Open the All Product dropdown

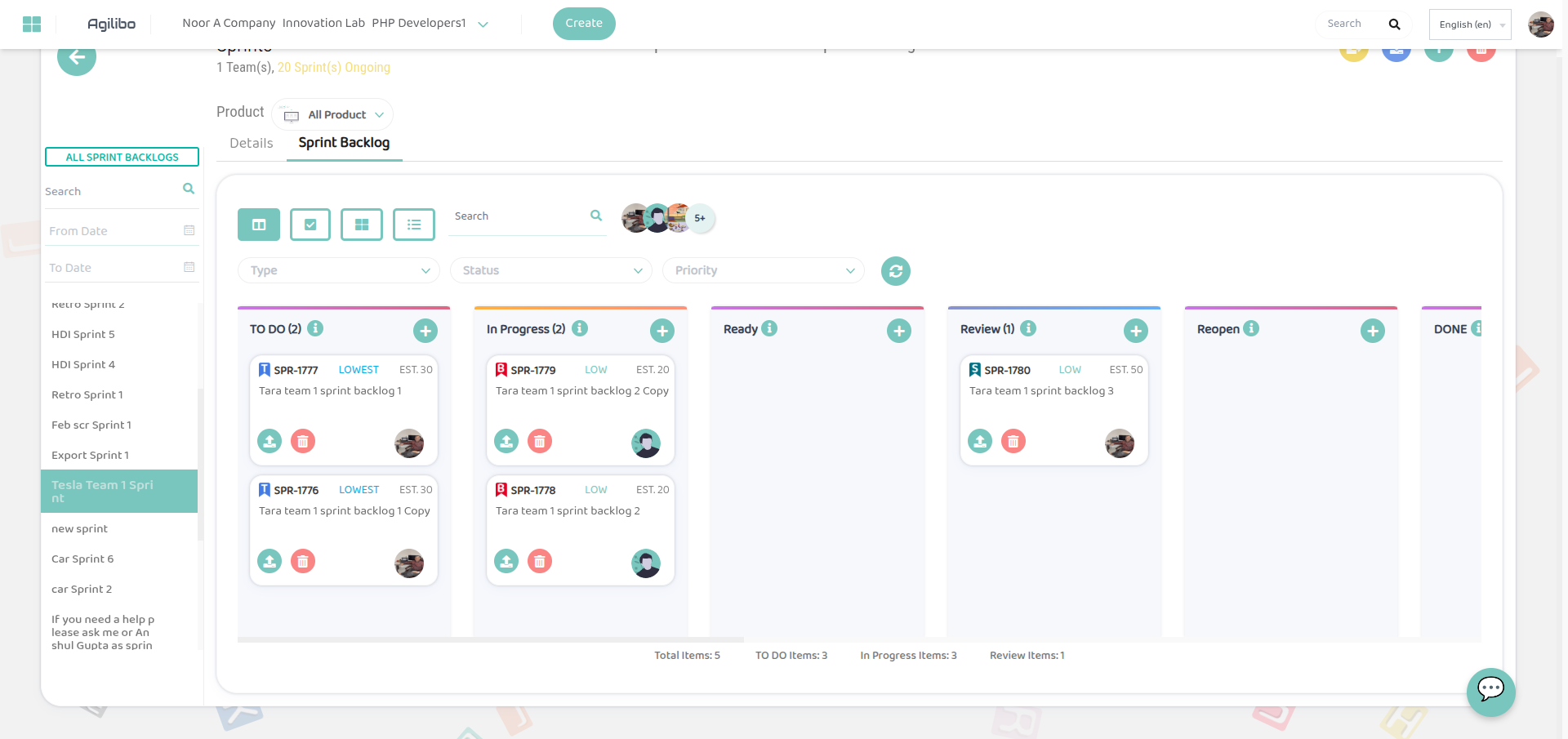click(x=333, y=115)
